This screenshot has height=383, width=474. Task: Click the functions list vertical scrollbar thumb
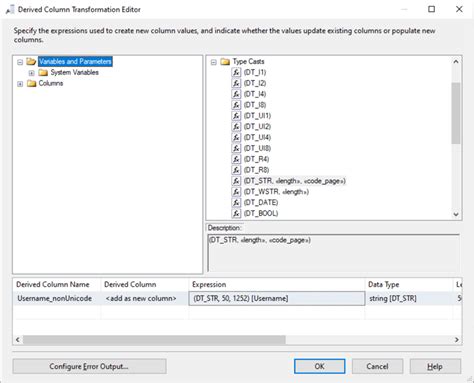[x=456, y=113]
